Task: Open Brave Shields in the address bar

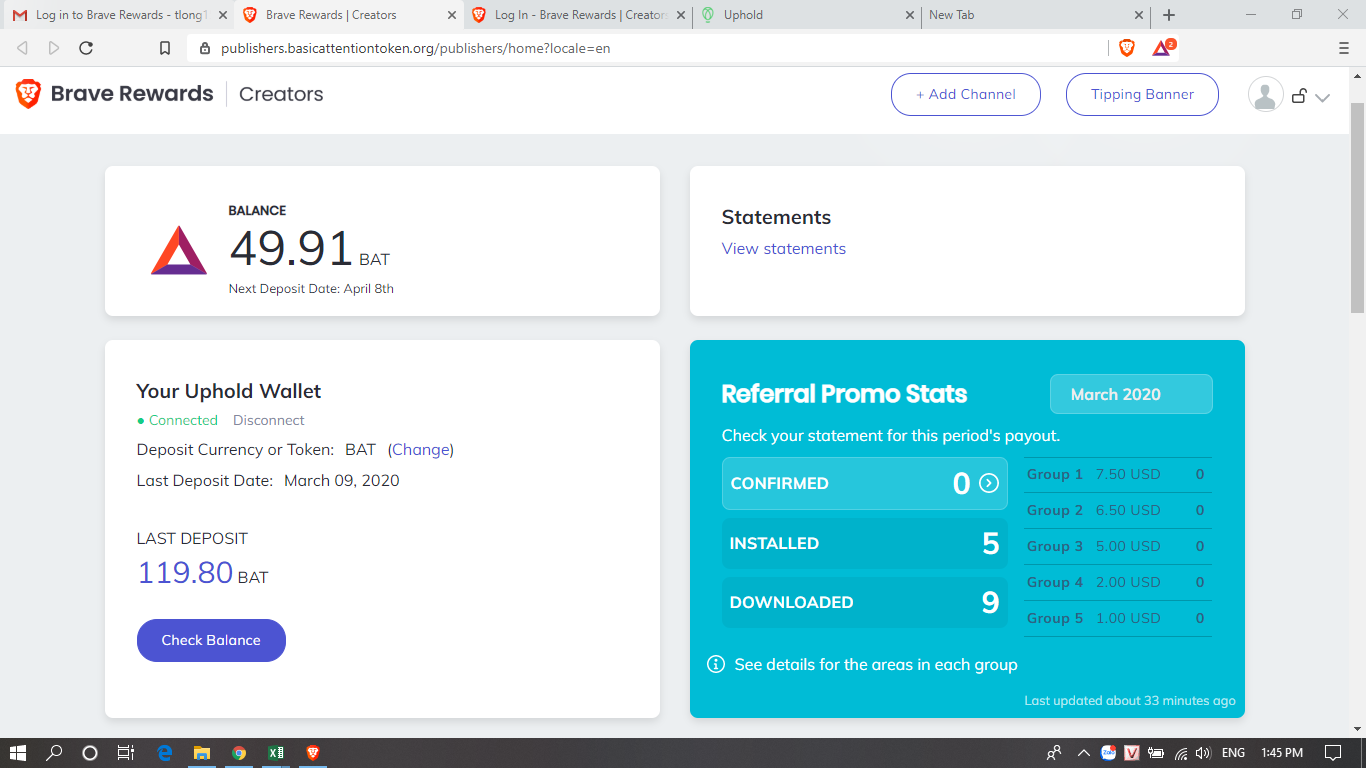Action: pos(1126,47)
